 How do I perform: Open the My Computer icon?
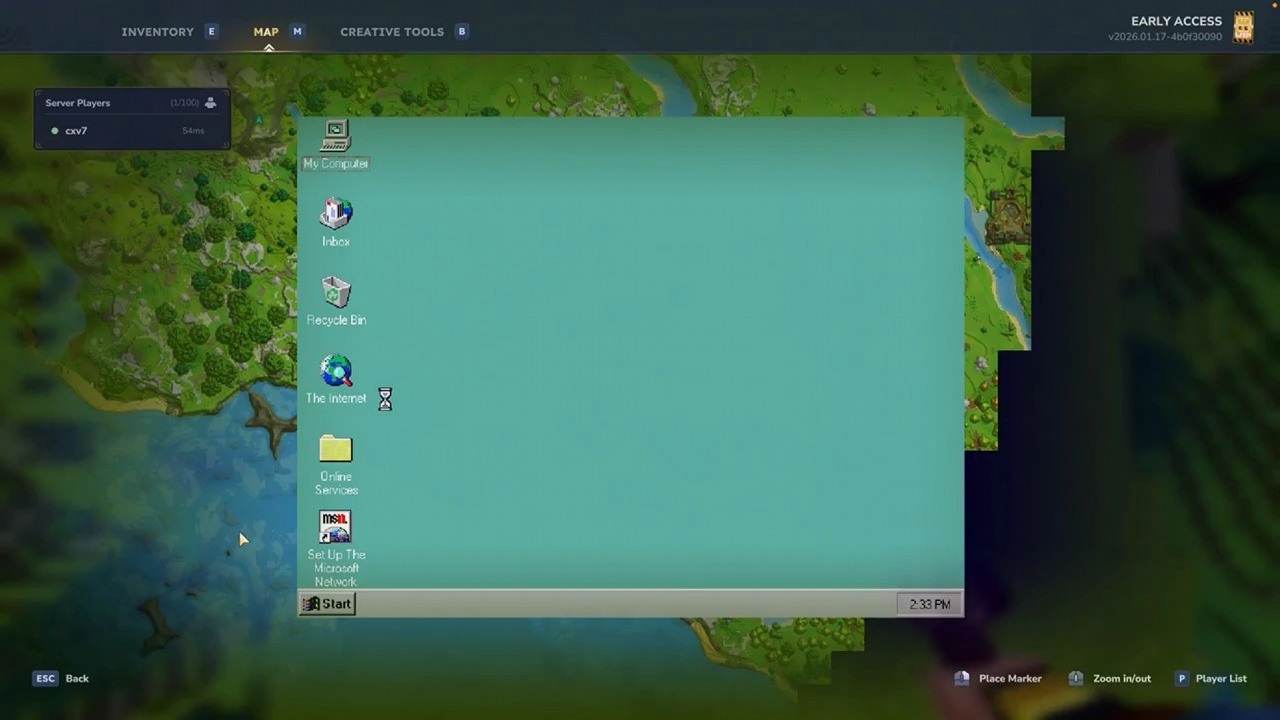[x=335, y=138]
